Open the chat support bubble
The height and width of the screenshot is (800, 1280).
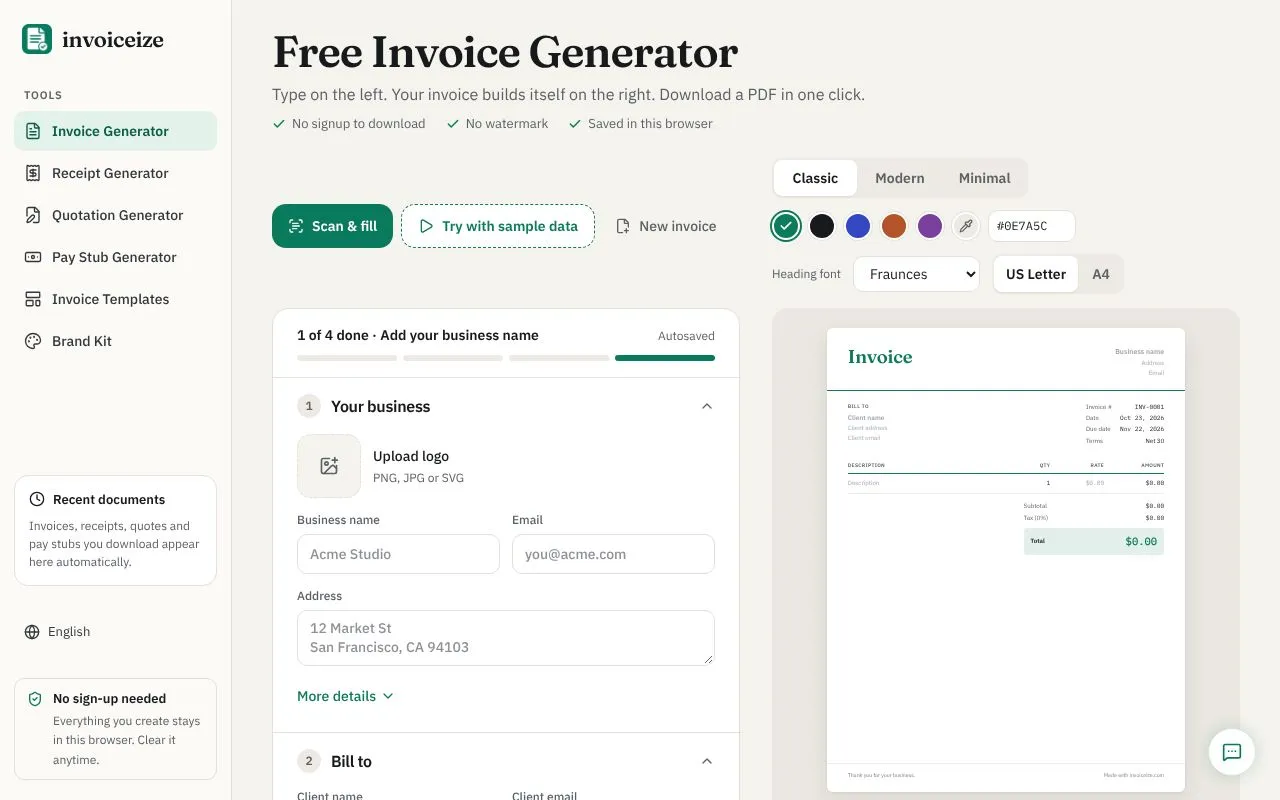(1232, 752)
